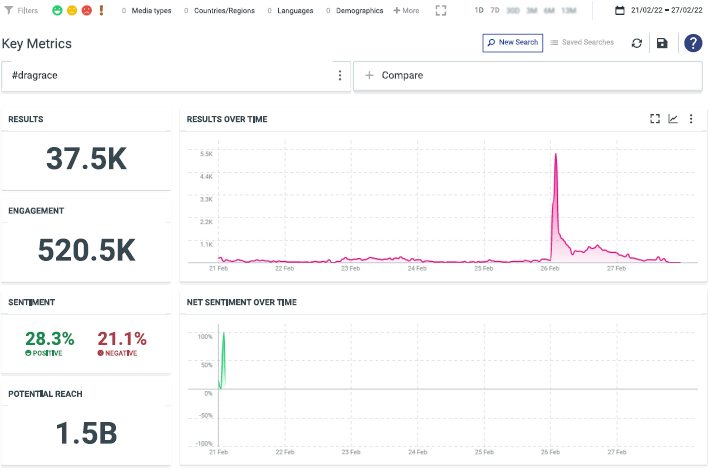Click the Filters funnel icon
Screen dimensions: 722x470
tap(8, 11)
